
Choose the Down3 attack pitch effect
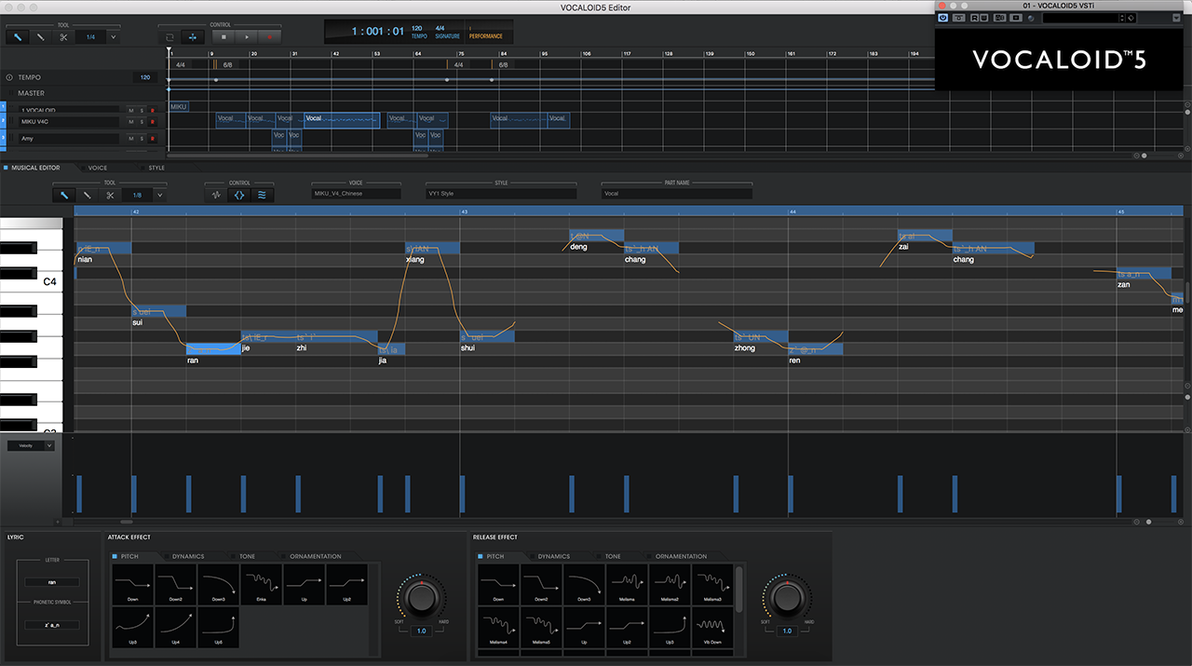pyautogui.click(x=218, y=585)
